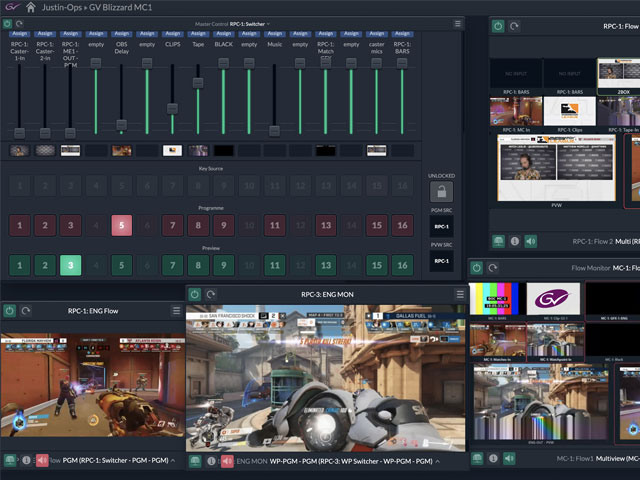Click Assign above Music channel
The height and width of the screenshot is (480, 640).
point(275,33)
